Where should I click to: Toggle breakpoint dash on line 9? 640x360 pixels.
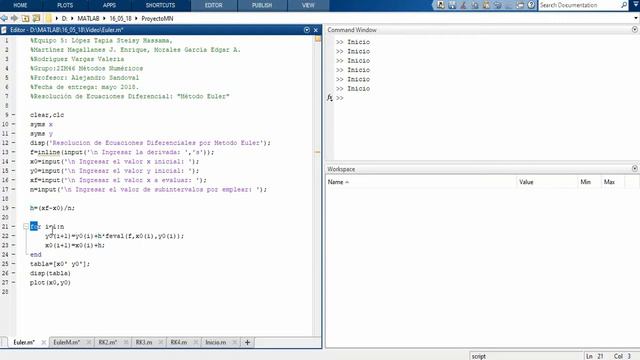tap(13, 115)
